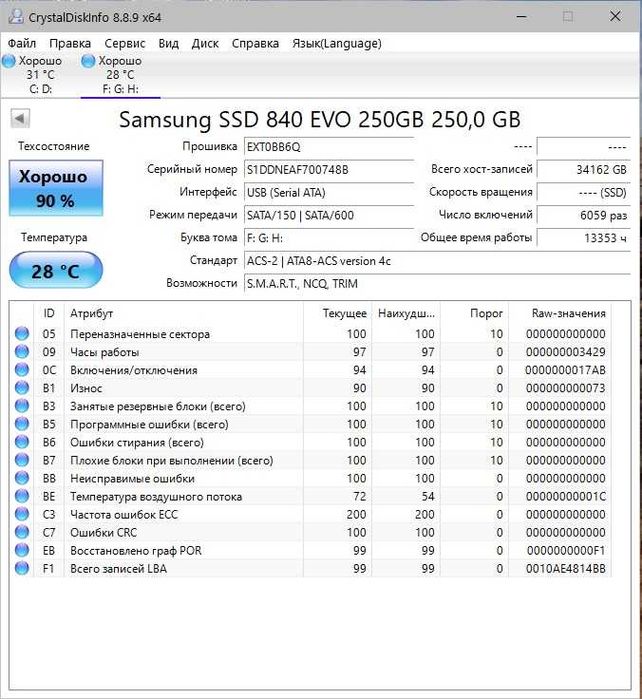Select the F: G: H: disk at 28 °C
This screenshot has width=642, height=699.
tap(120, 74)
